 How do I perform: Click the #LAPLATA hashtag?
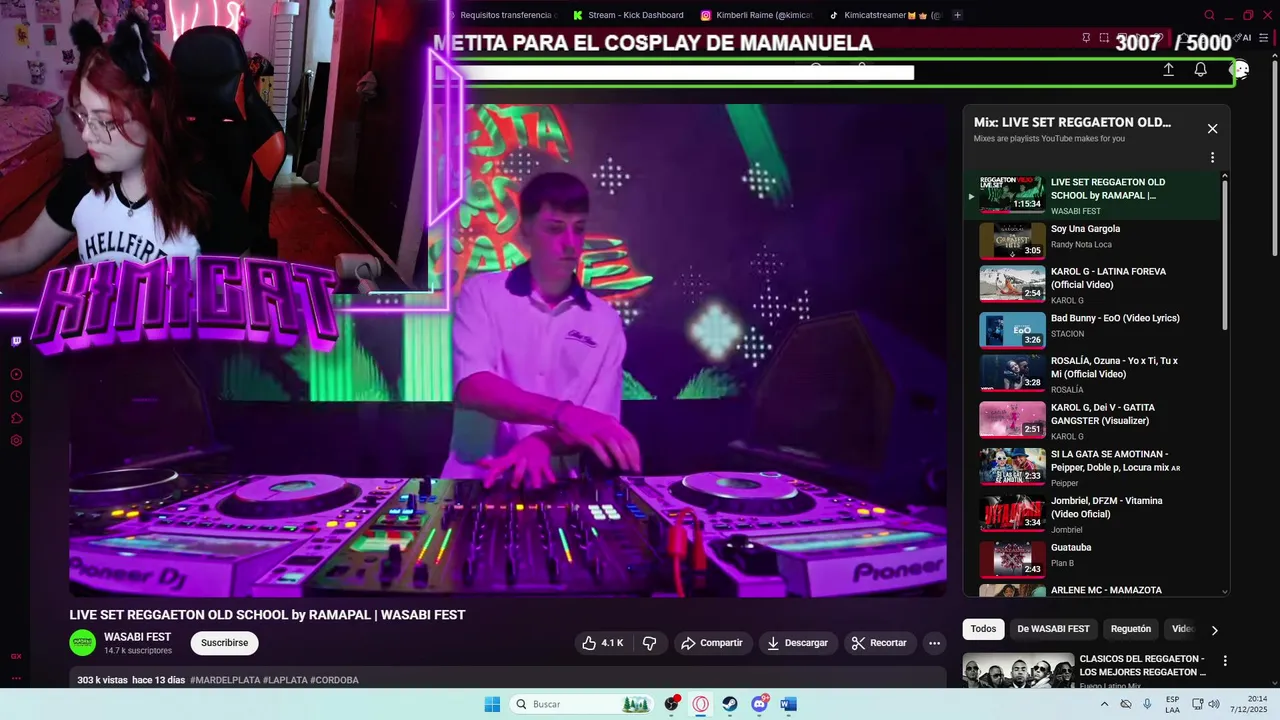click(x=285, y=680)
